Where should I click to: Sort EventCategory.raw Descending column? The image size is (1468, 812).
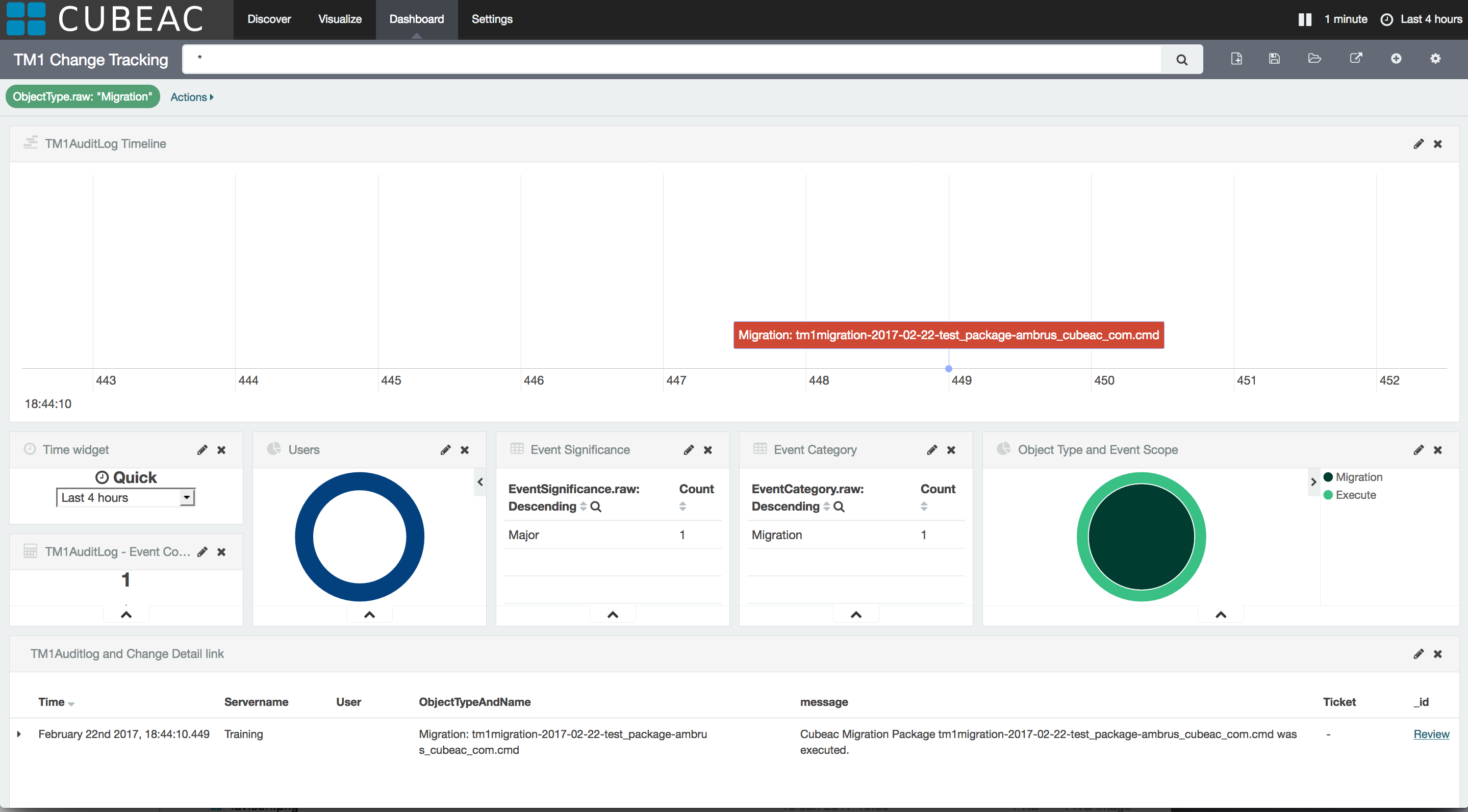pos(826,506)
